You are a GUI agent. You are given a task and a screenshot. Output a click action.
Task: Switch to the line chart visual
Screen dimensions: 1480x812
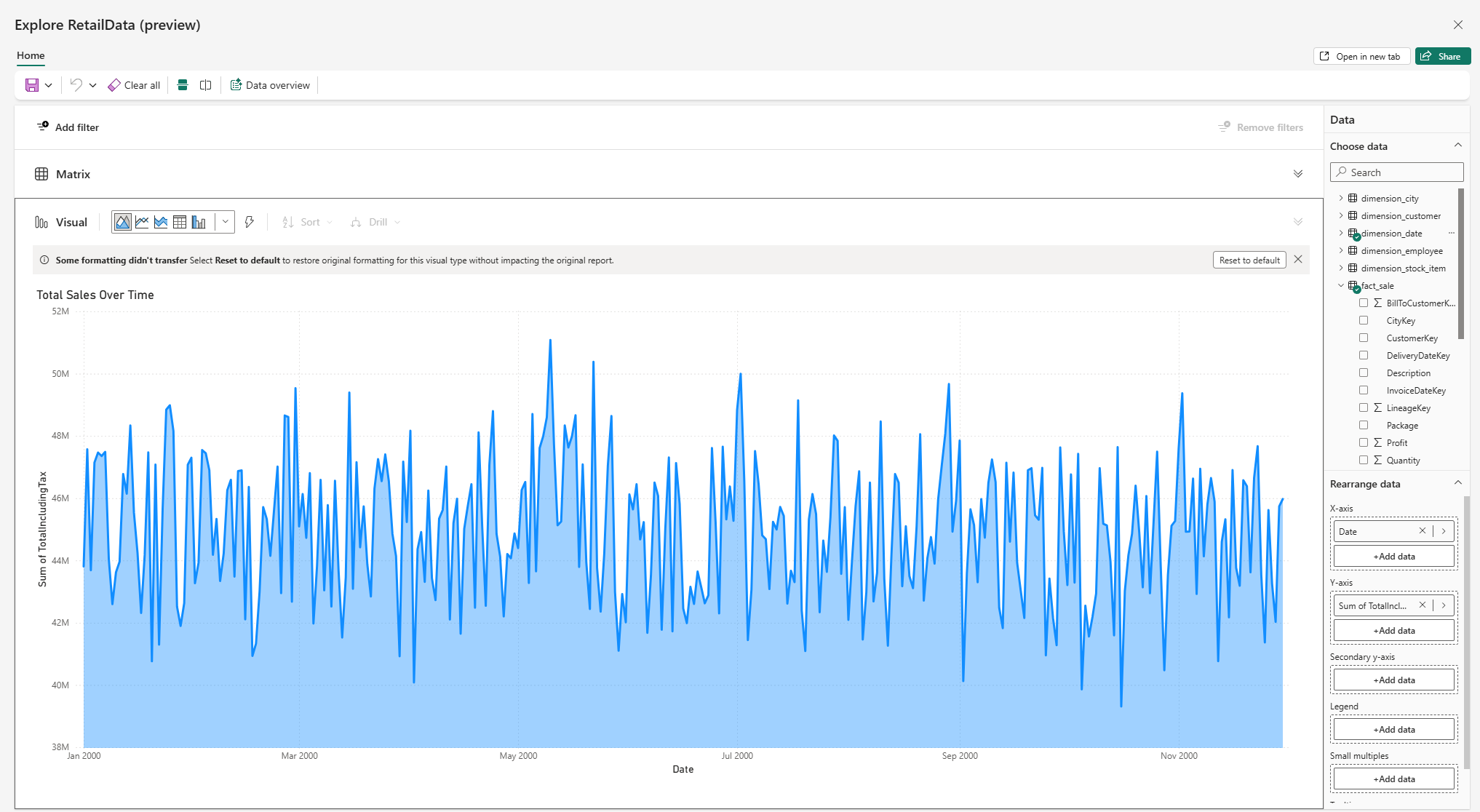click(x=142, y=222)
